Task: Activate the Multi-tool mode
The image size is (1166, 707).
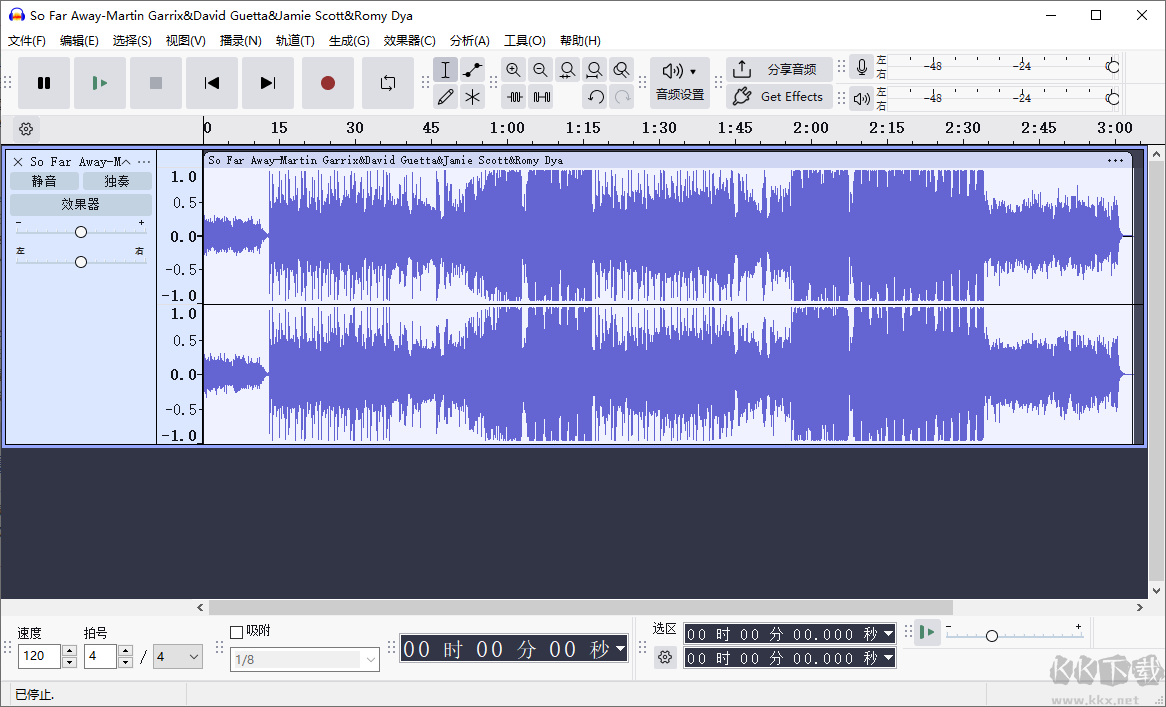Action: point(472,96)
